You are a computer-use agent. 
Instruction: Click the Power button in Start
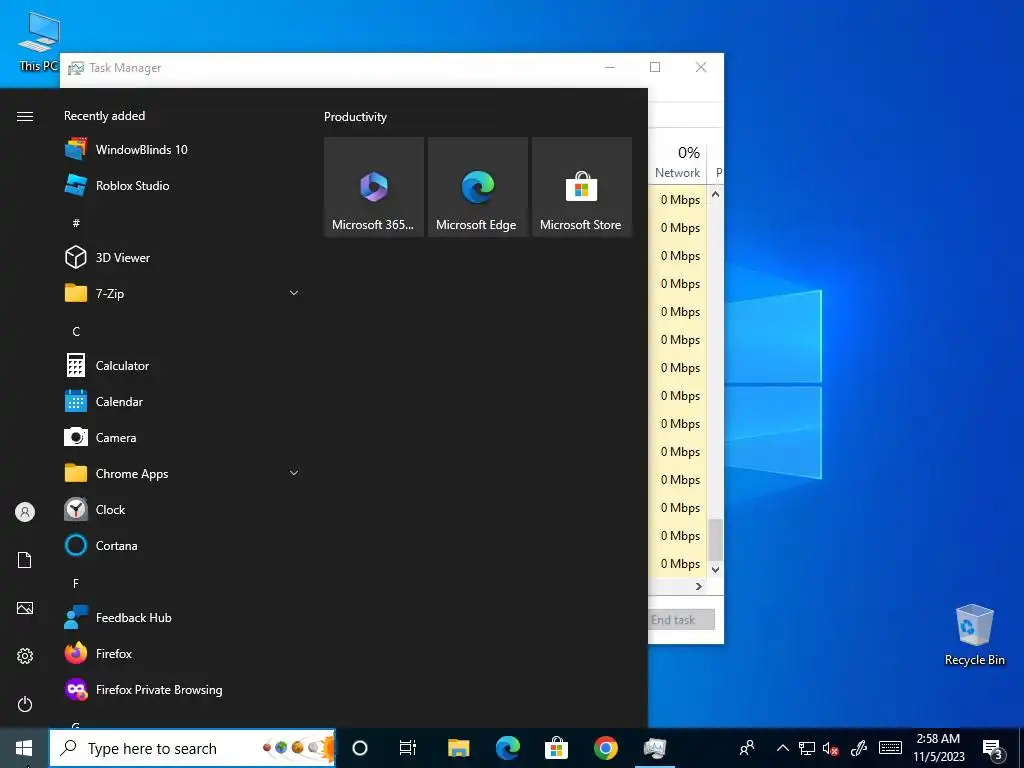25,704
